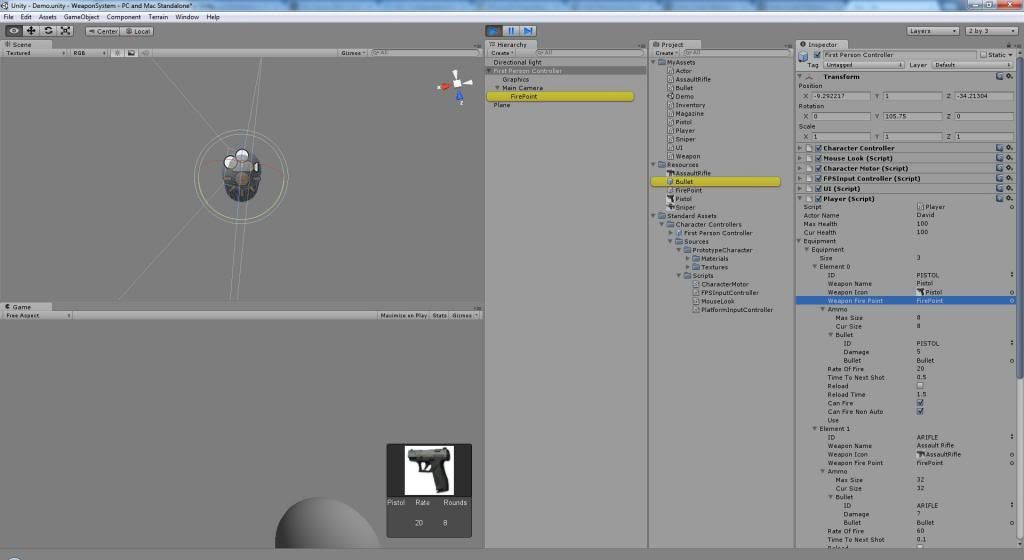Activate the Hand (view) tool
1024x560 pixels.
(x=14, y=31)
